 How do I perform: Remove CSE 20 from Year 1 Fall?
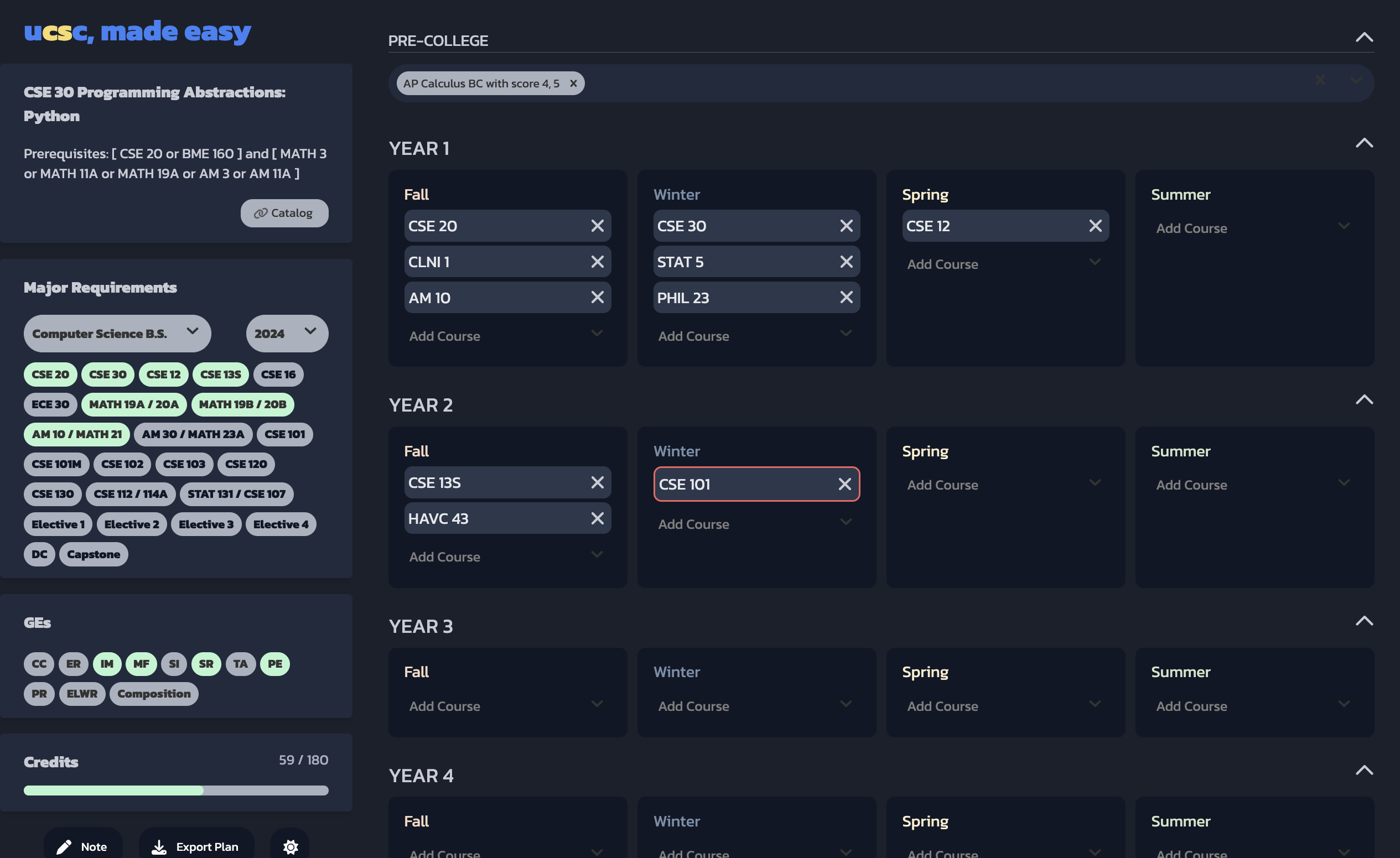[x=597, y=226]
